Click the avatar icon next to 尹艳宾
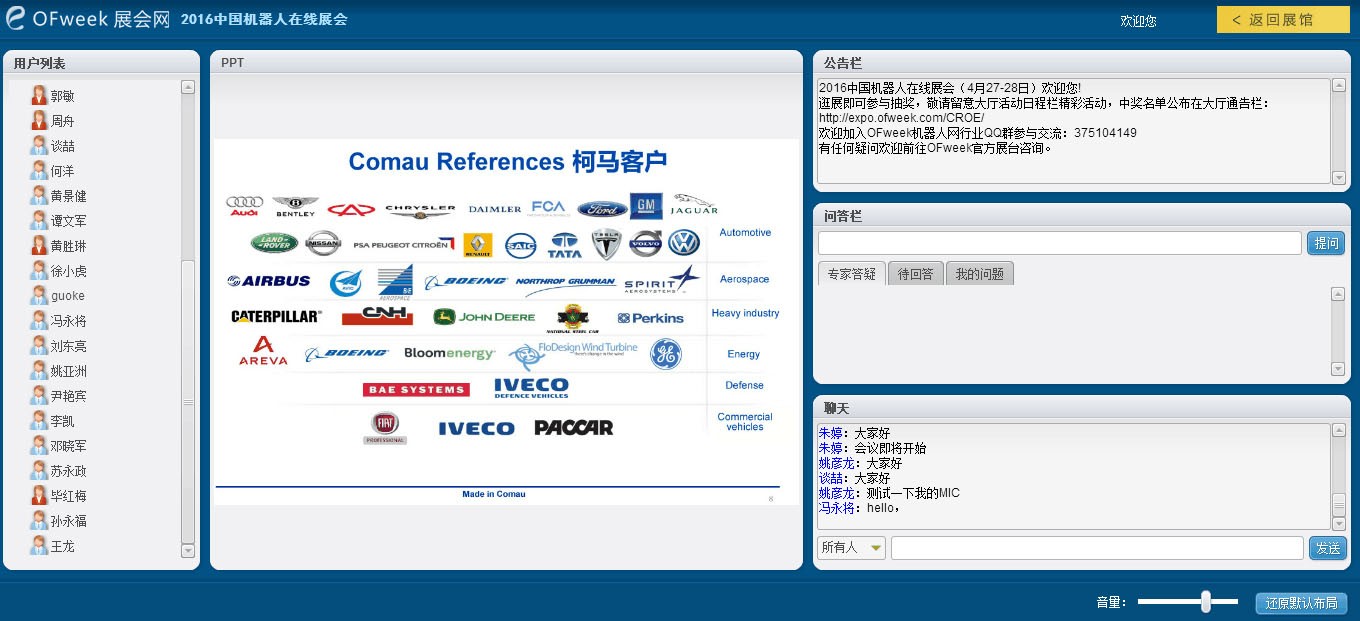 pos(39,396)
